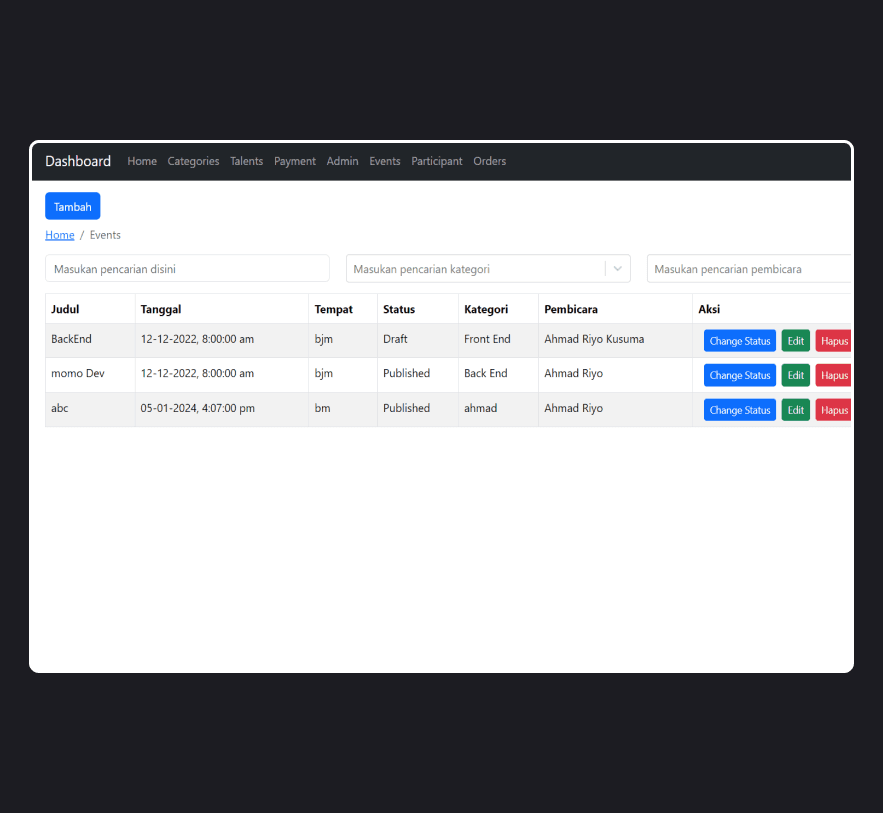Image resolution: width=883 pixels, height=813 pixels.
Task: Open Categories in the navbar
Action: [x=193, y=161]
